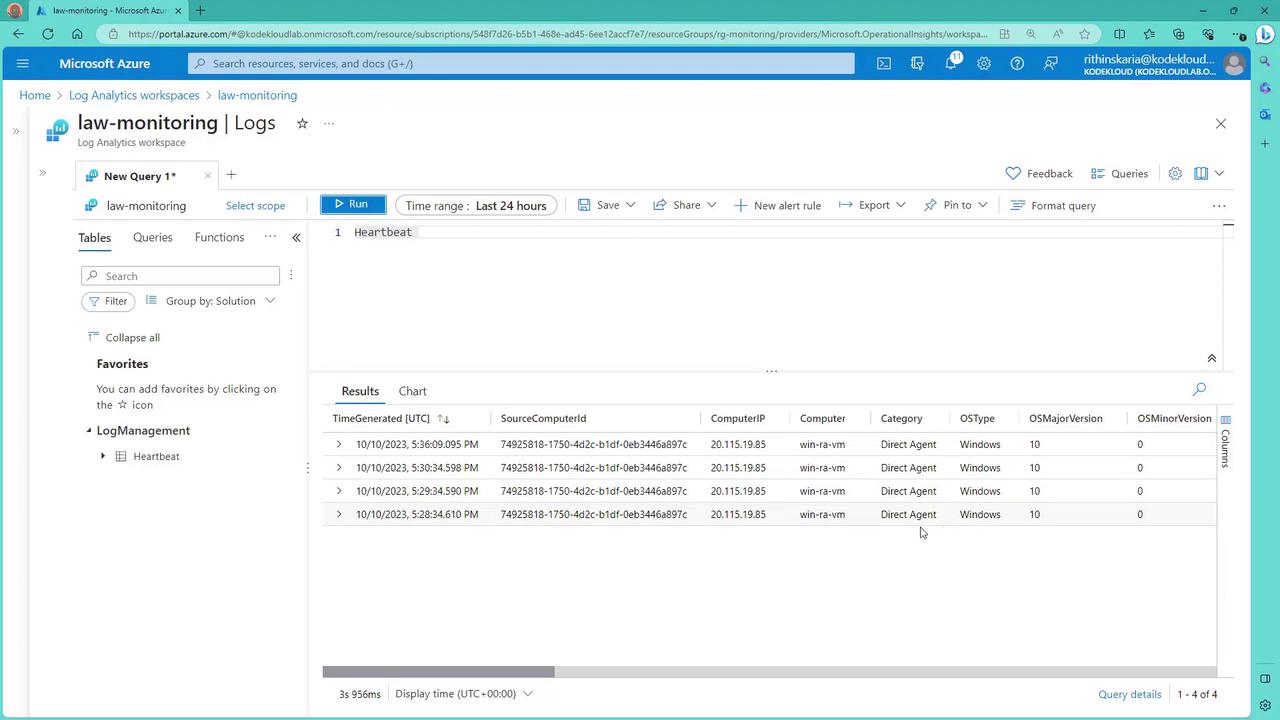Image resolution: width=1280 pixels, height=720 pixels.
Task: Open Group by: Solution dropdown
Action: pyautogui.click(x=211, y=301)
